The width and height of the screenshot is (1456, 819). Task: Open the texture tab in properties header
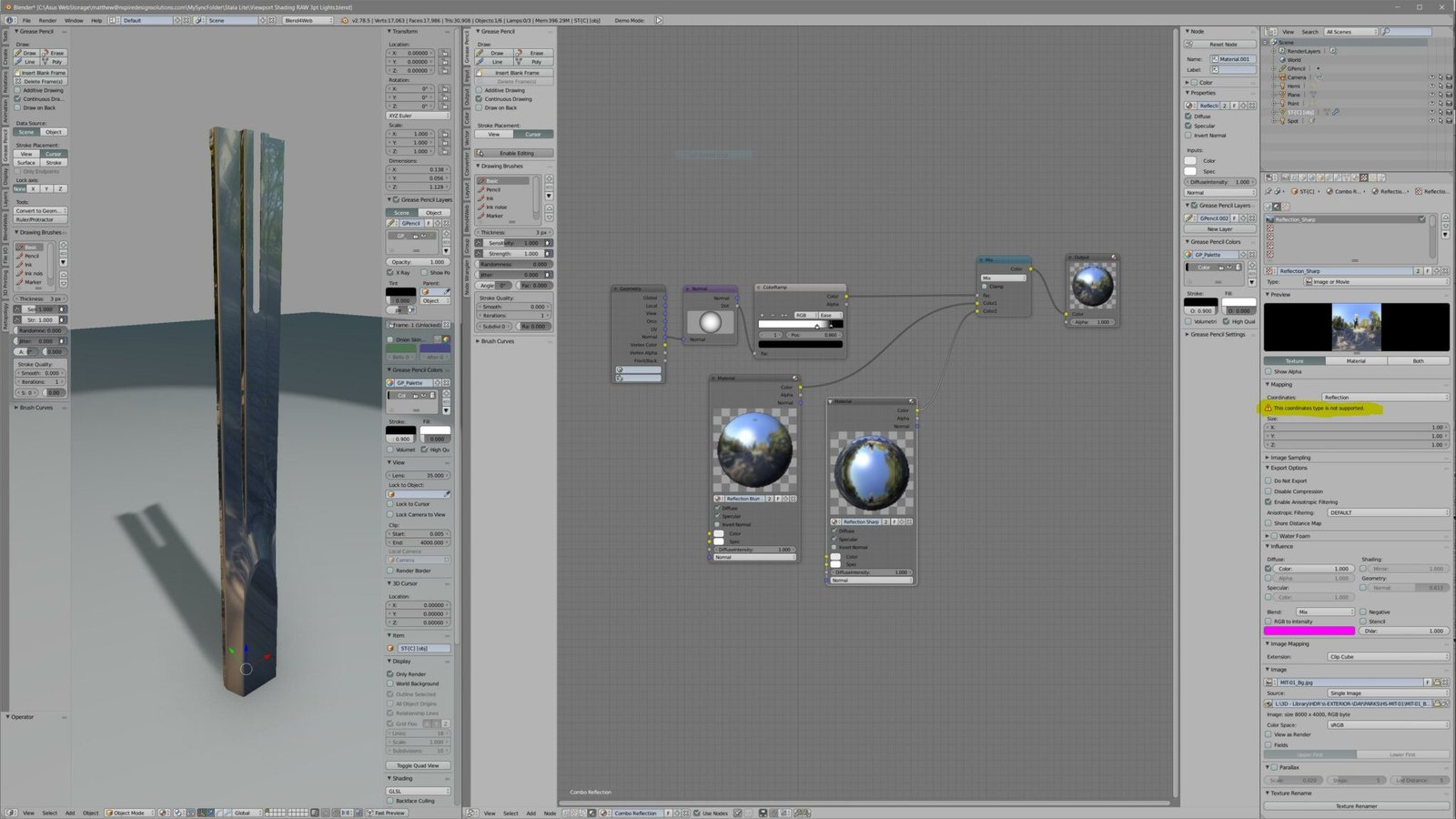click(1363, 178)
